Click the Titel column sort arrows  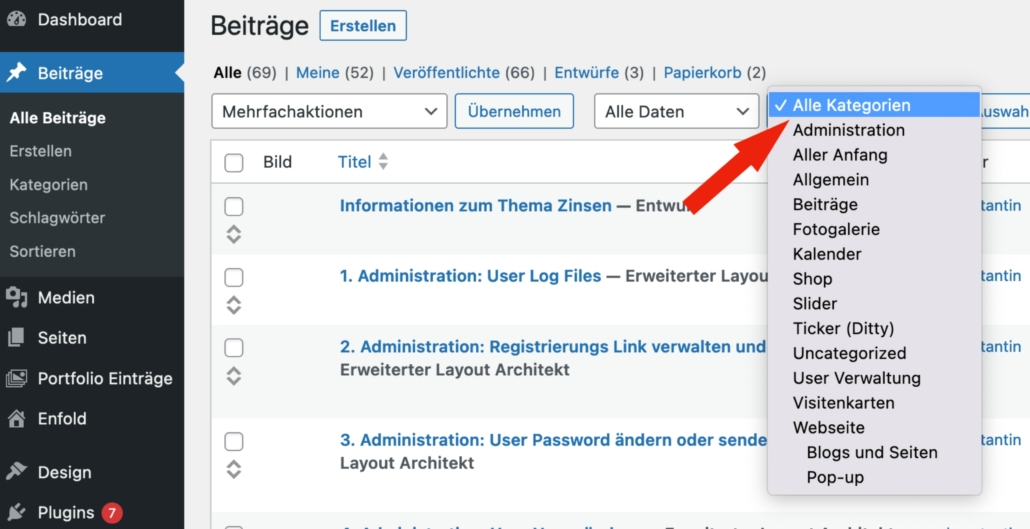coord(383,162)
